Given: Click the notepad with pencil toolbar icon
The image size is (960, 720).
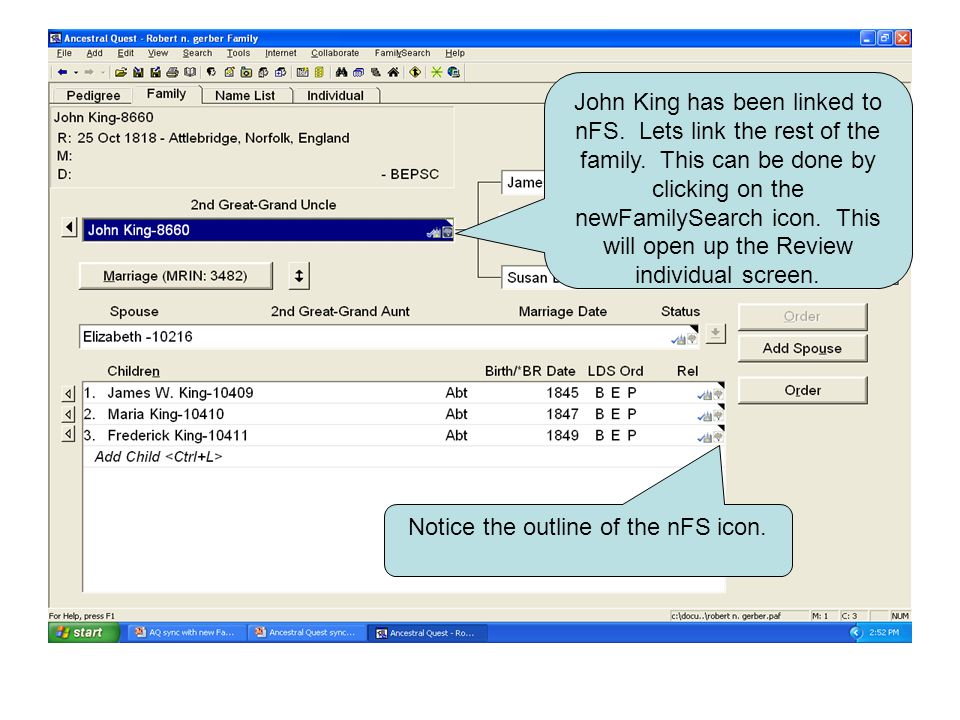Looking at the screenshot, I should [229, 72].
